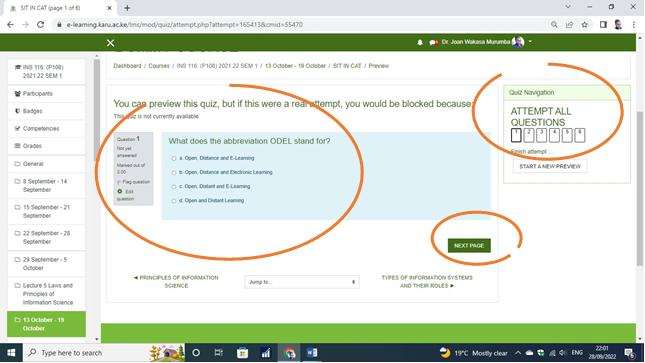Open the messages chat bubble icon
This screenshot has width=645, height=363.
(x=433, y=42)
